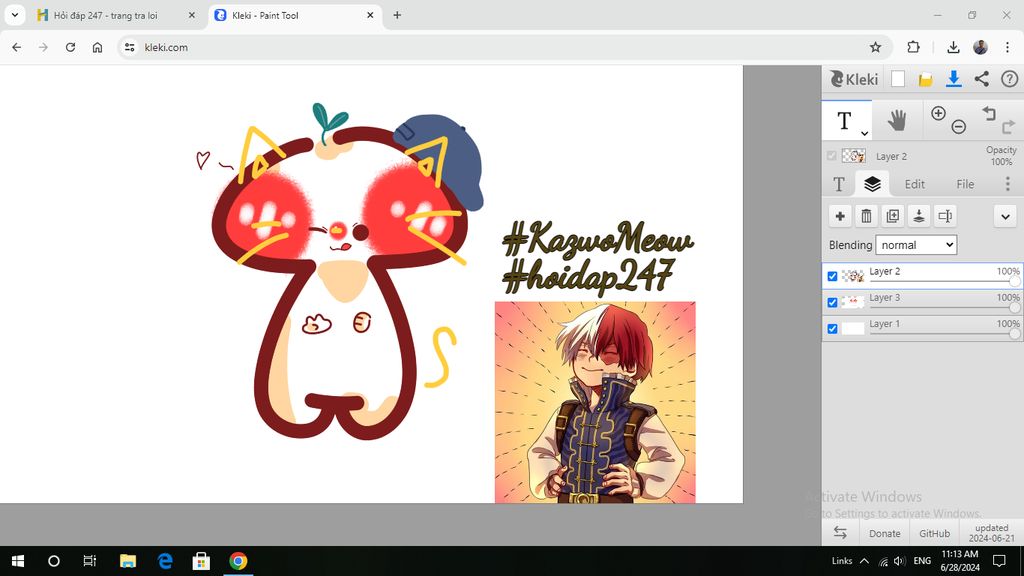
Task: Zoom in with the plus magnifier
Action: pos(938,113)
